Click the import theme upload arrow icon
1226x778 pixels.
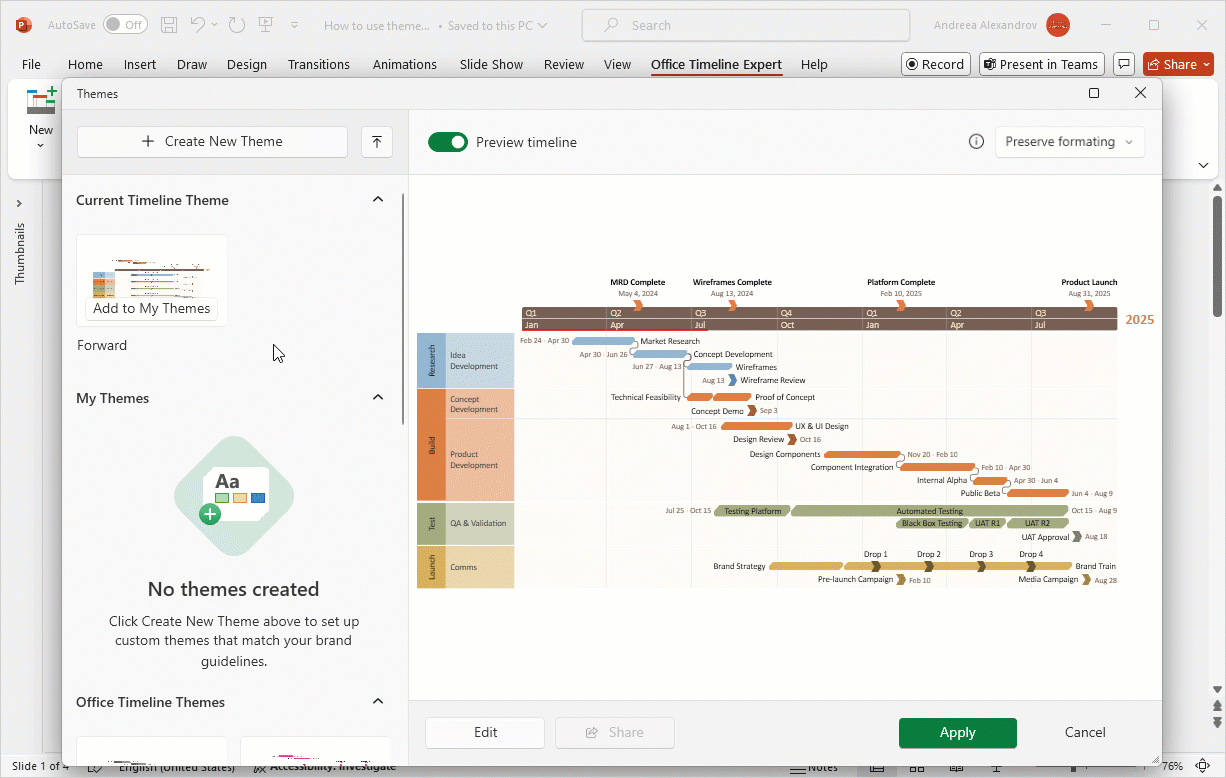click(377, 142)
